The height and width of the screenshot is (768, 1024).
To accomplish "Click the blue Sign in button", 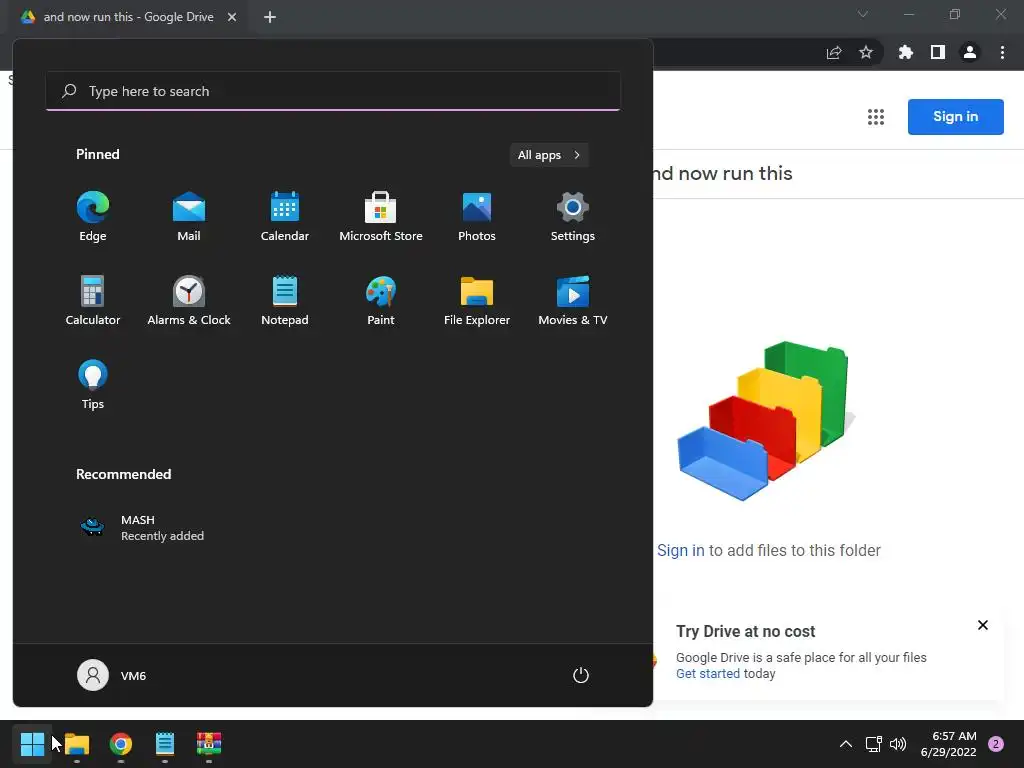I will (955, 117).
